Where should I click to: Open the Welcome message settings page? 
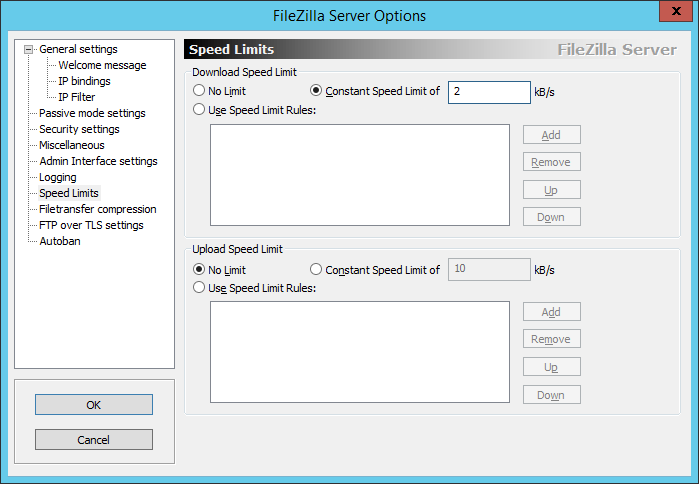(102, 65)
